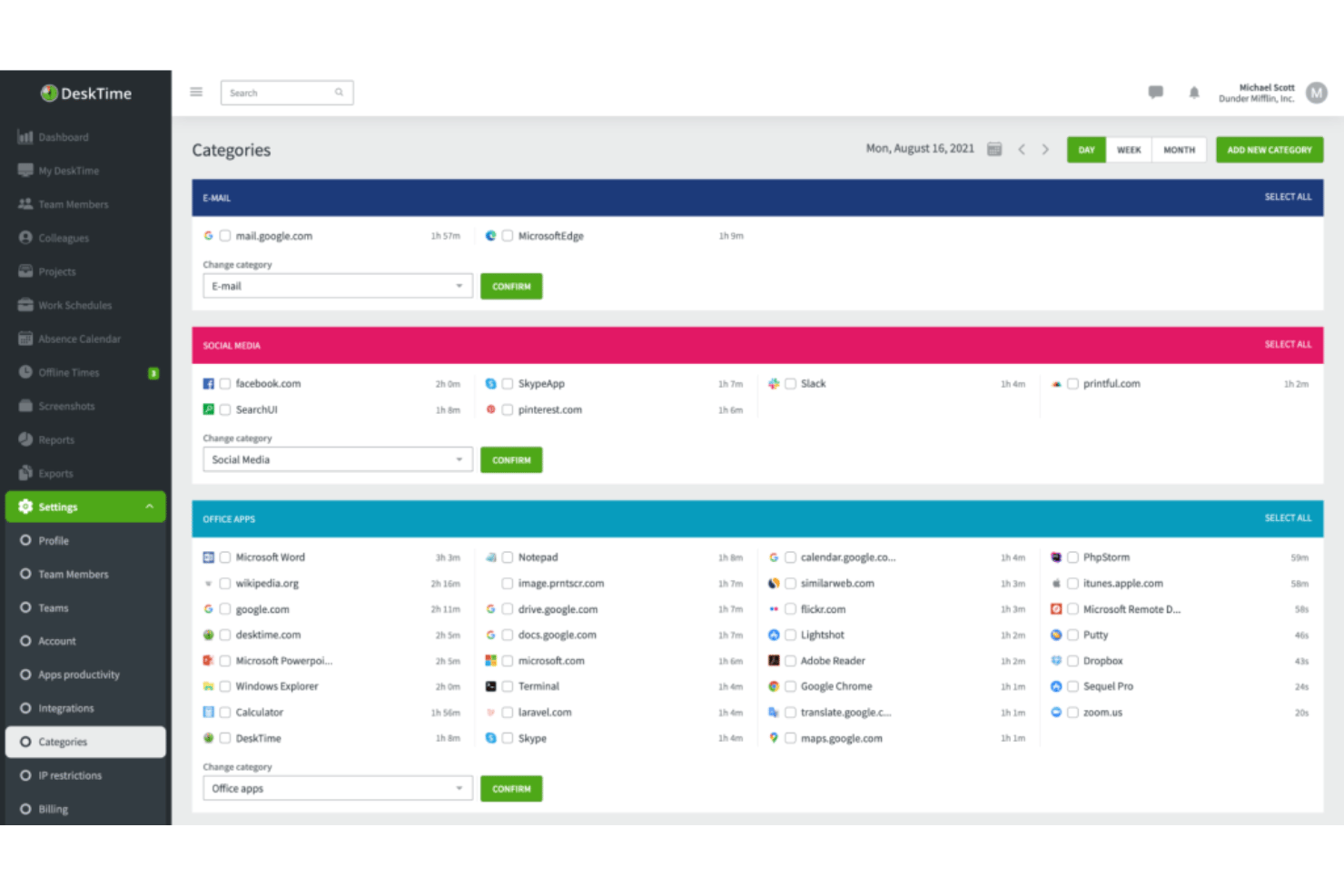The height and width of the screenshot is (896, 1344).
Task: Go to previous day arrow
Action: [1022, 150]
